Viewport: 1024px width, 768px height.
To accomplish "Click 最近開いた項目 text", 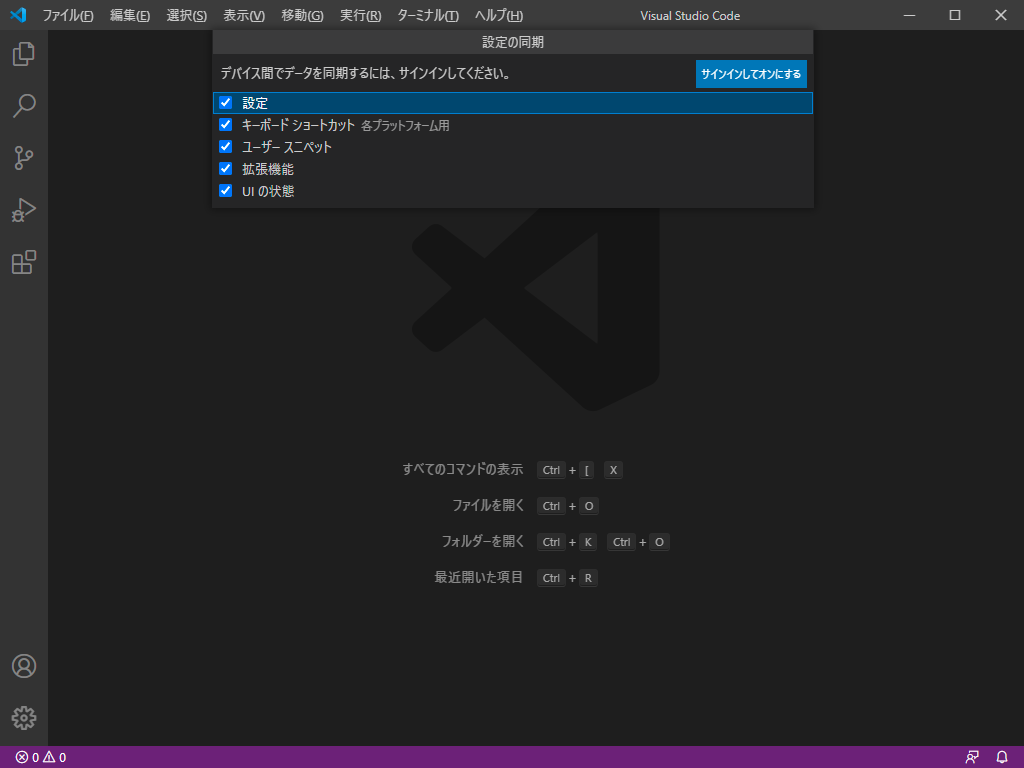I will pos(479,577).
